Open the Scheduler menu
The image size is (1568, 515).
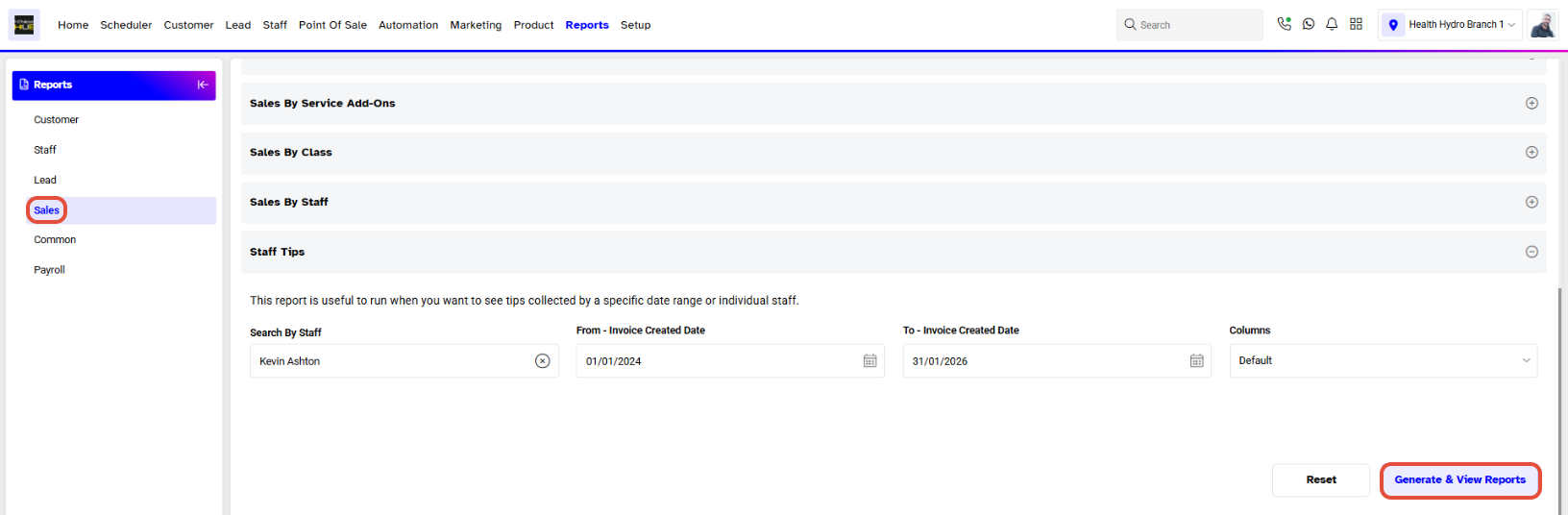tap(126, 25)
